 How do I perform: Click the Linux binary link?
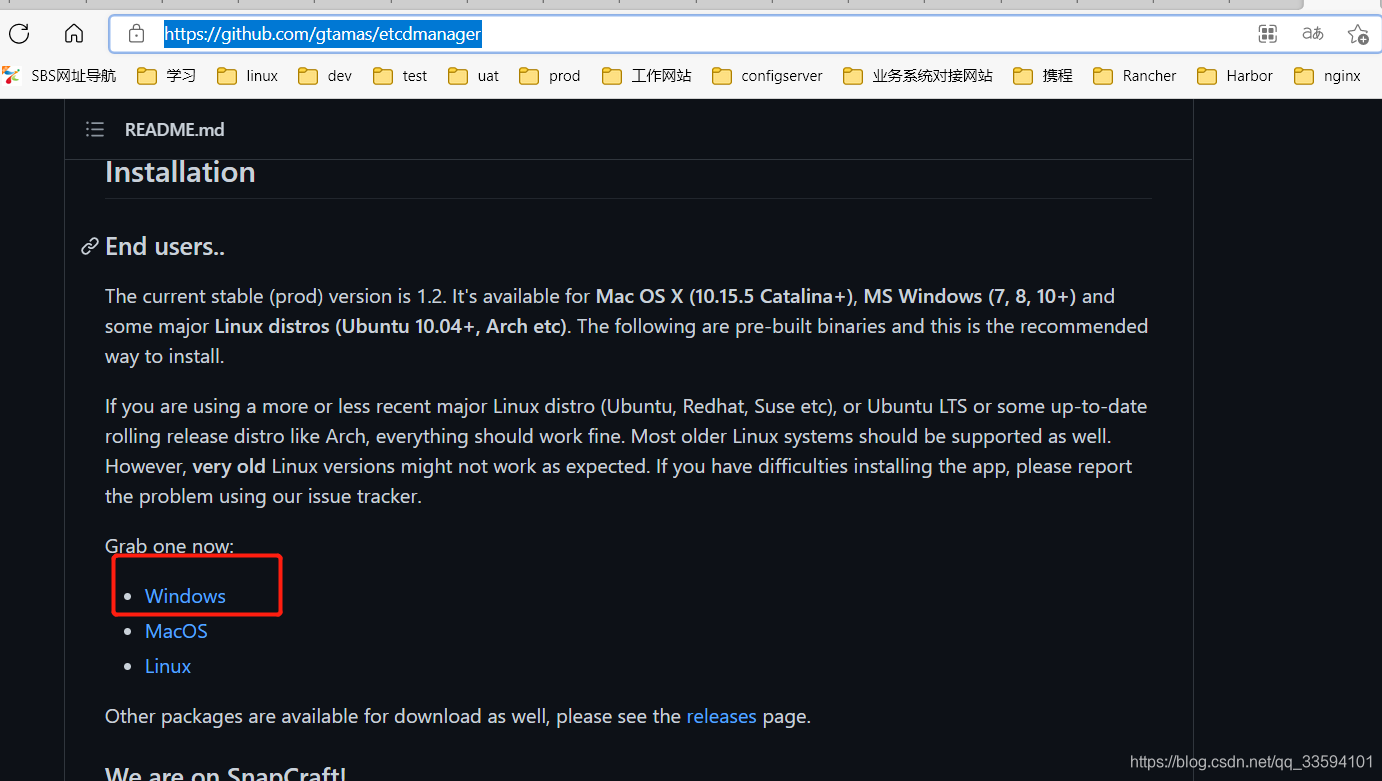coord(167,665)
